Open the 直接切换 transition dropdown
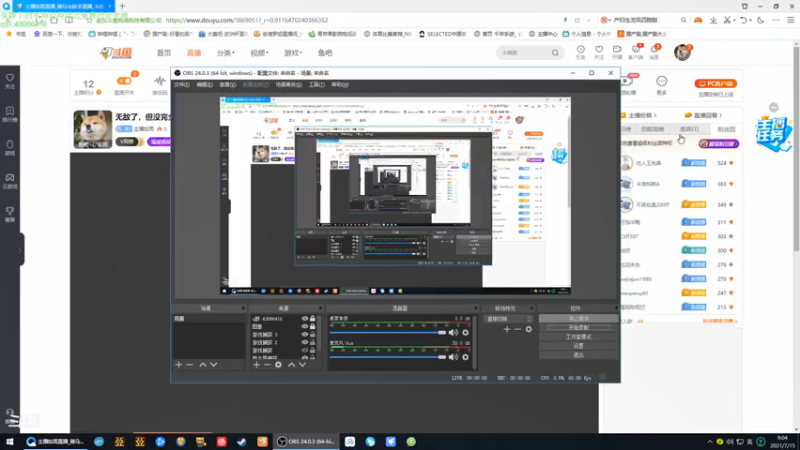This screenshot has width=800, height=450. (508, 319)
